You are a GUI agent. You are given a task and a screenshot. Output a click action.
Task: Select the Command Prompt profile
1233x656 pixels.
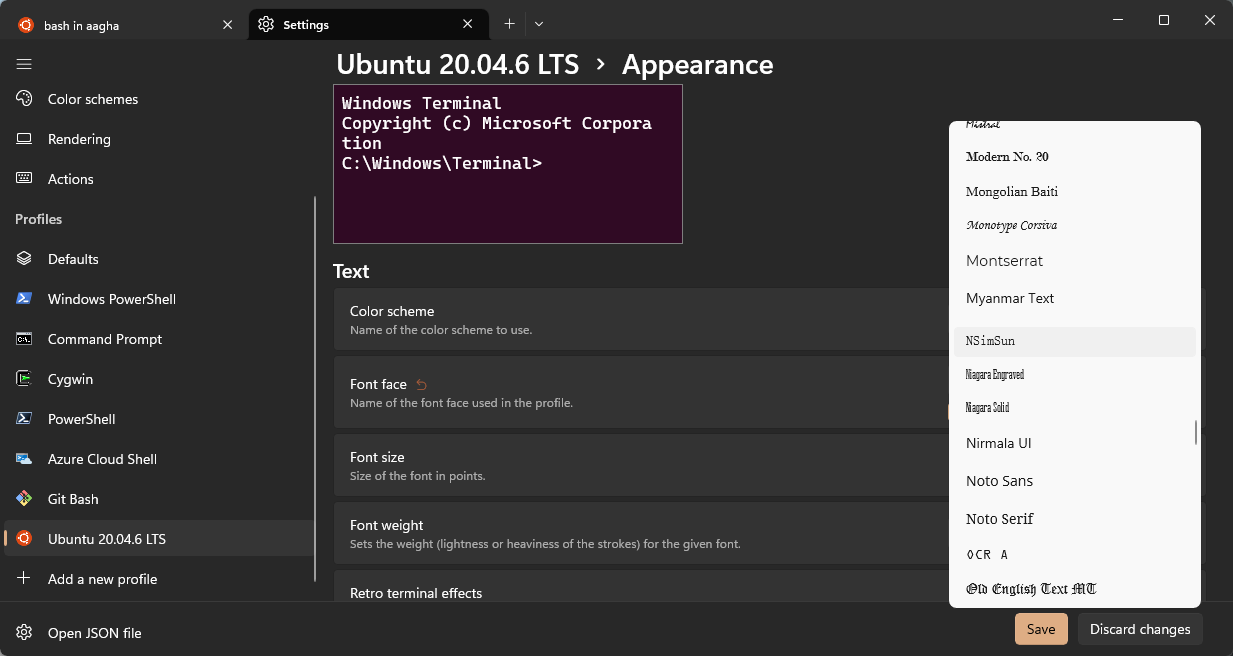click(158, 339)
